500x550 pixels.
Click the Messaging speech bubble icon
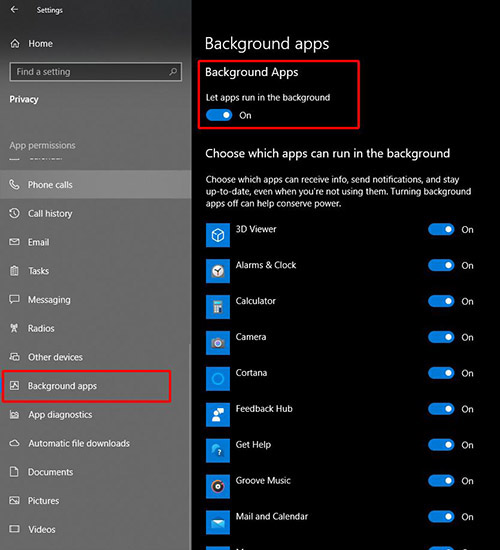(14, 299)
